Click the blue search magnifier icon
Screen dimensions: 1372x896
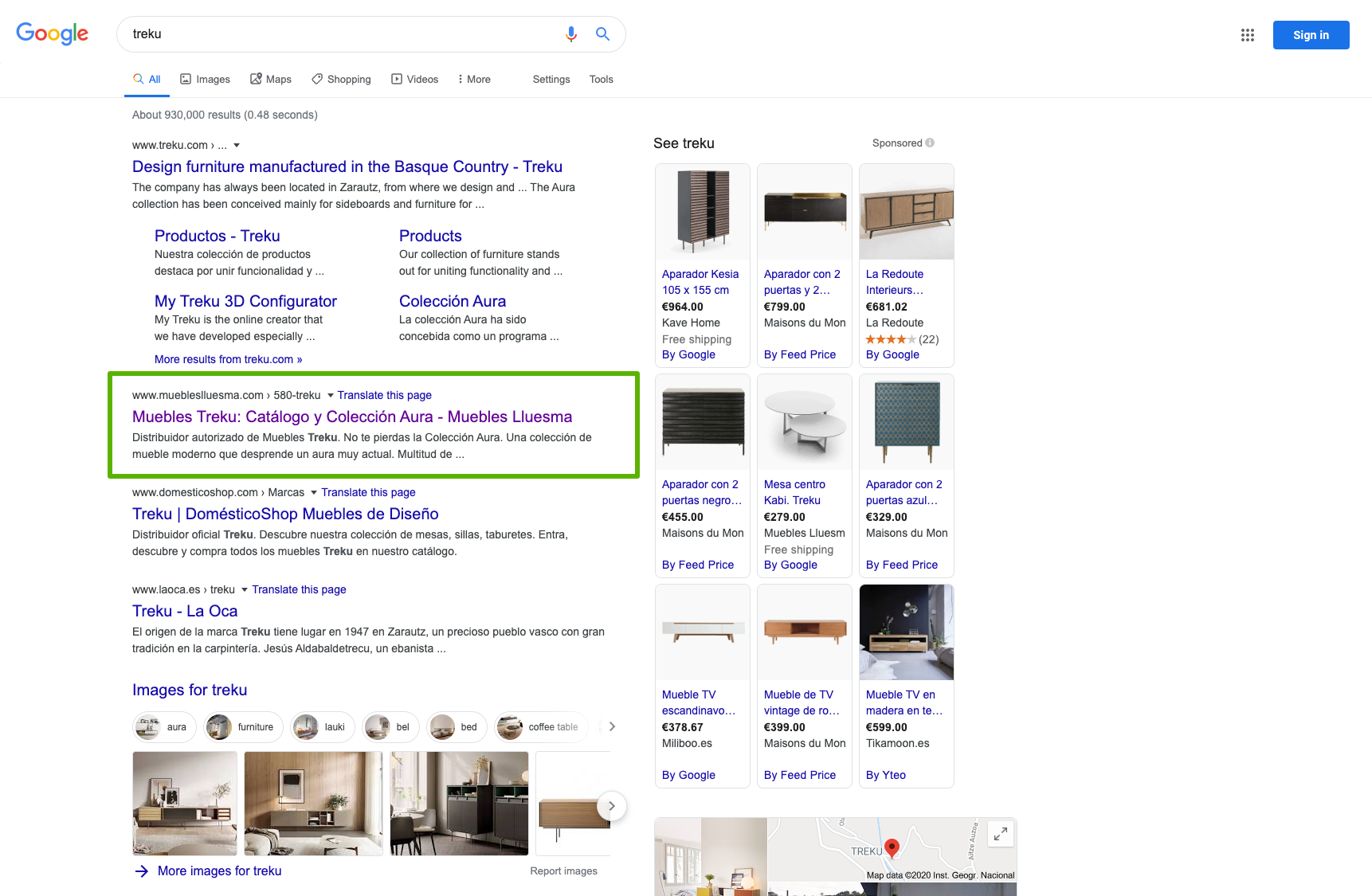tap(602, 33)
